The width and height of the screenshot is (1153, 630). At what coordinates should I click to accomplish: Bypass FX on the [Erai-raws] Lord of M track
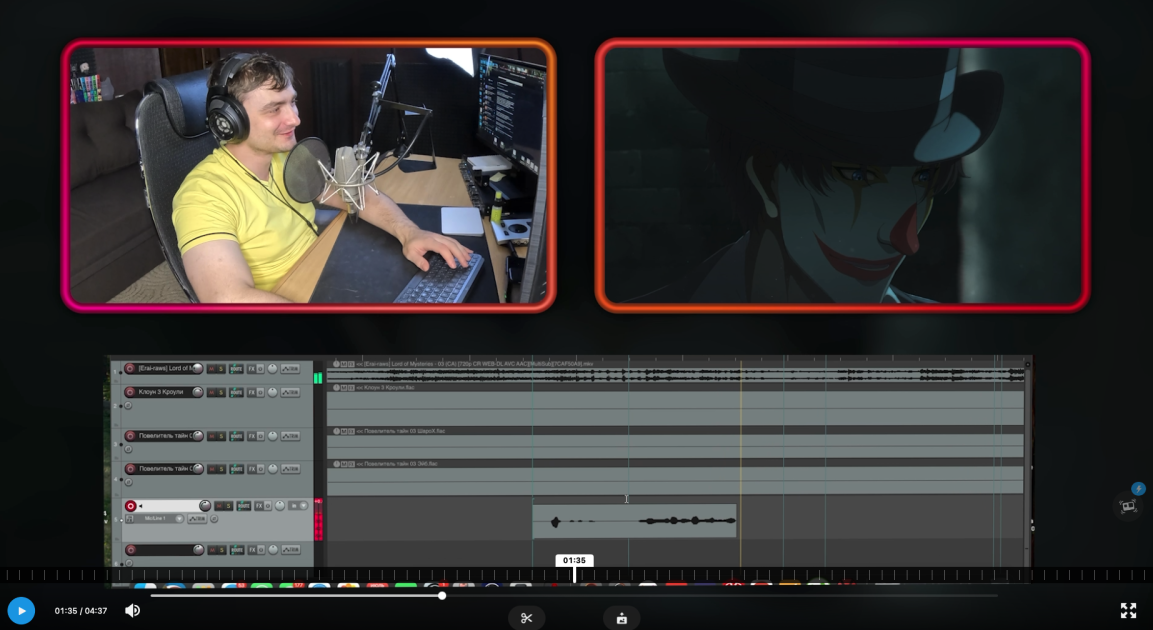coord(260,369)
